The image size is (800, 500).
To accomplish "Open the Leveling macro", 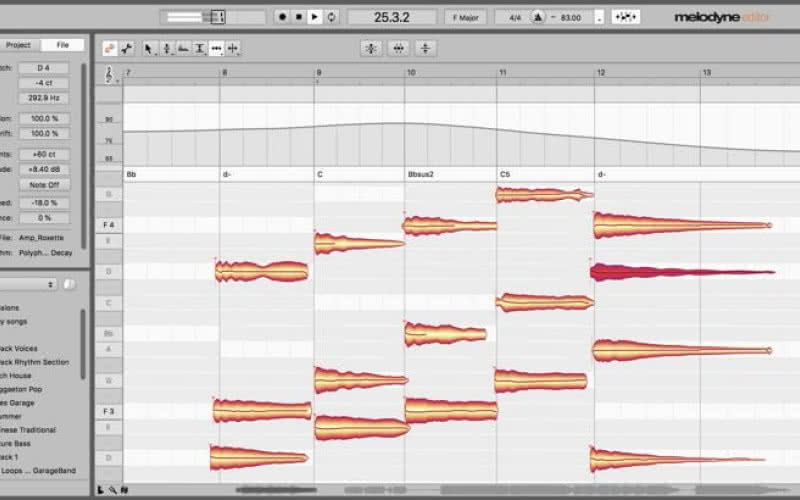I will tap(425, 48).
